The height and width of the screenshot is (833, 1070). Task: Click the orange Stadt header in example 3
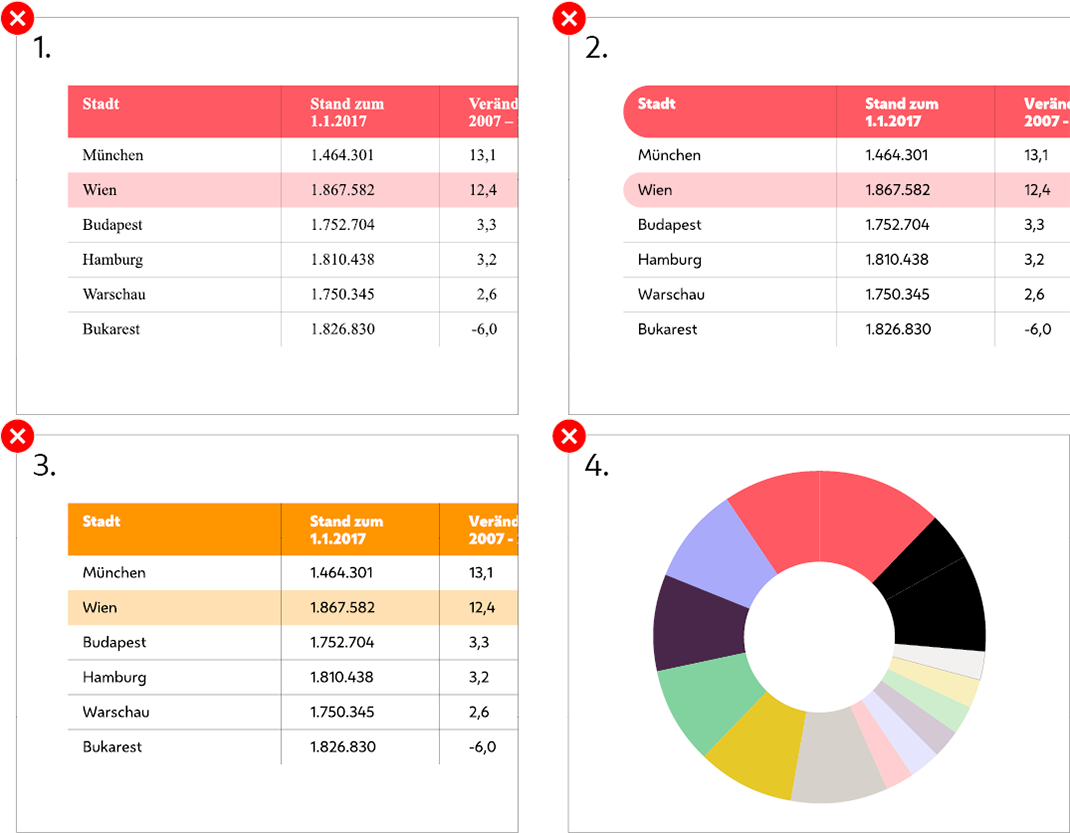click(x=101, y=521)
